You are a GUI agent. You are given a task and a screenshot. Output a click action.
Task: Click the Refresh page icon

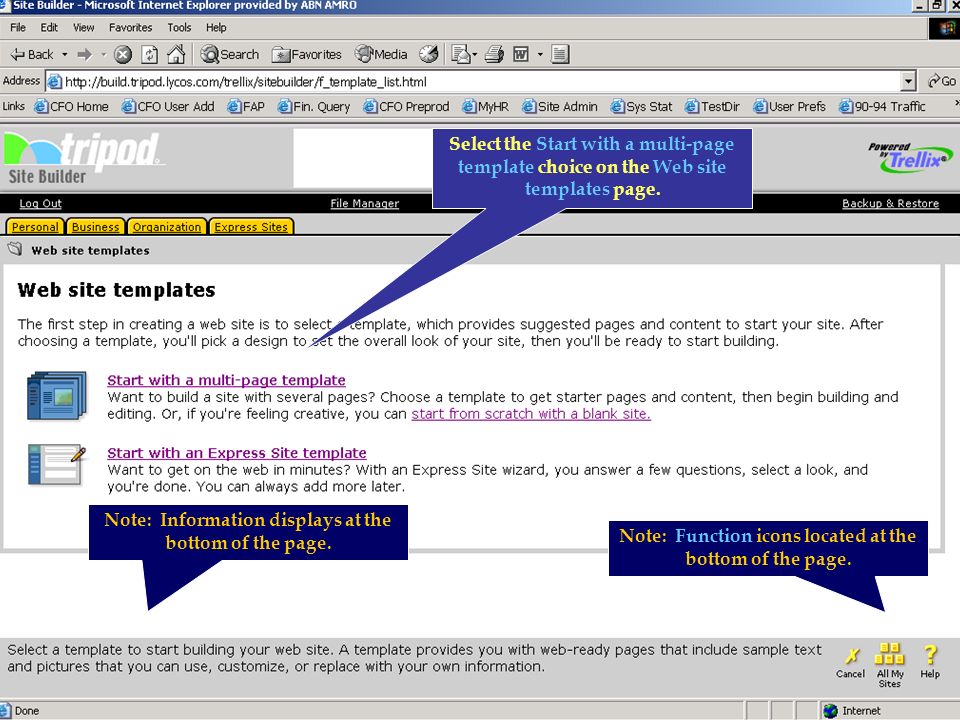pyautogui.click(x=149, y=54)
